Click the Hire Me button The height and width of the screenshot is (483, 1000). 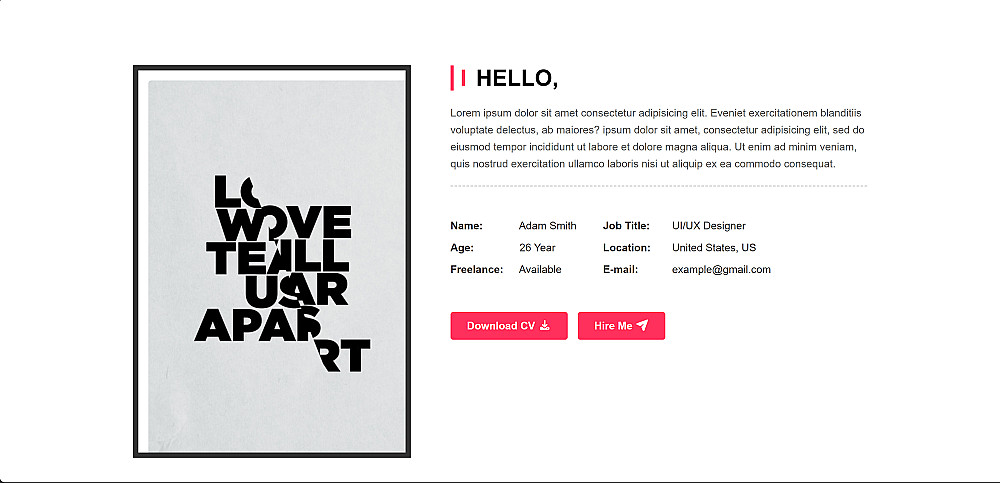pyautogui.click(x=621, y=325)
